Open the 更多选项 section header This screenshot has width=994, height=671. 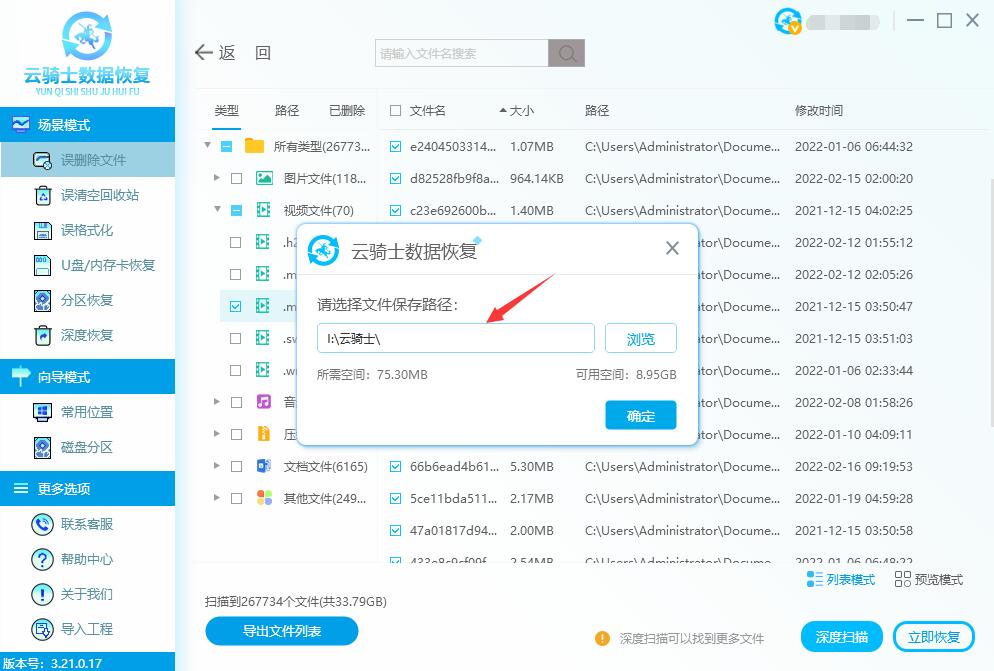87,488
